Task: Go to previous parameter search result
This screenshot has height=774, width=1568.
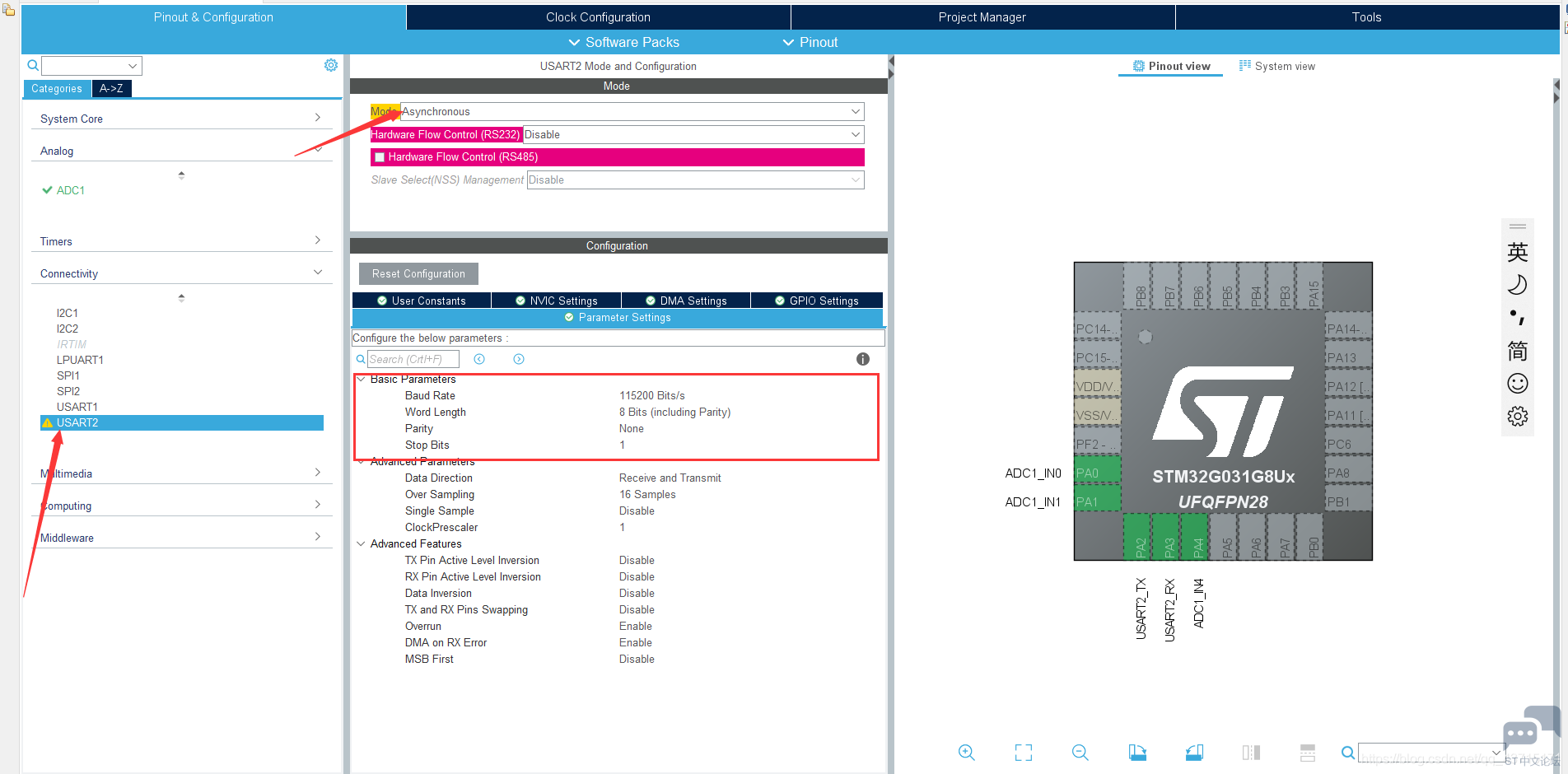Action: coord(479,359)
